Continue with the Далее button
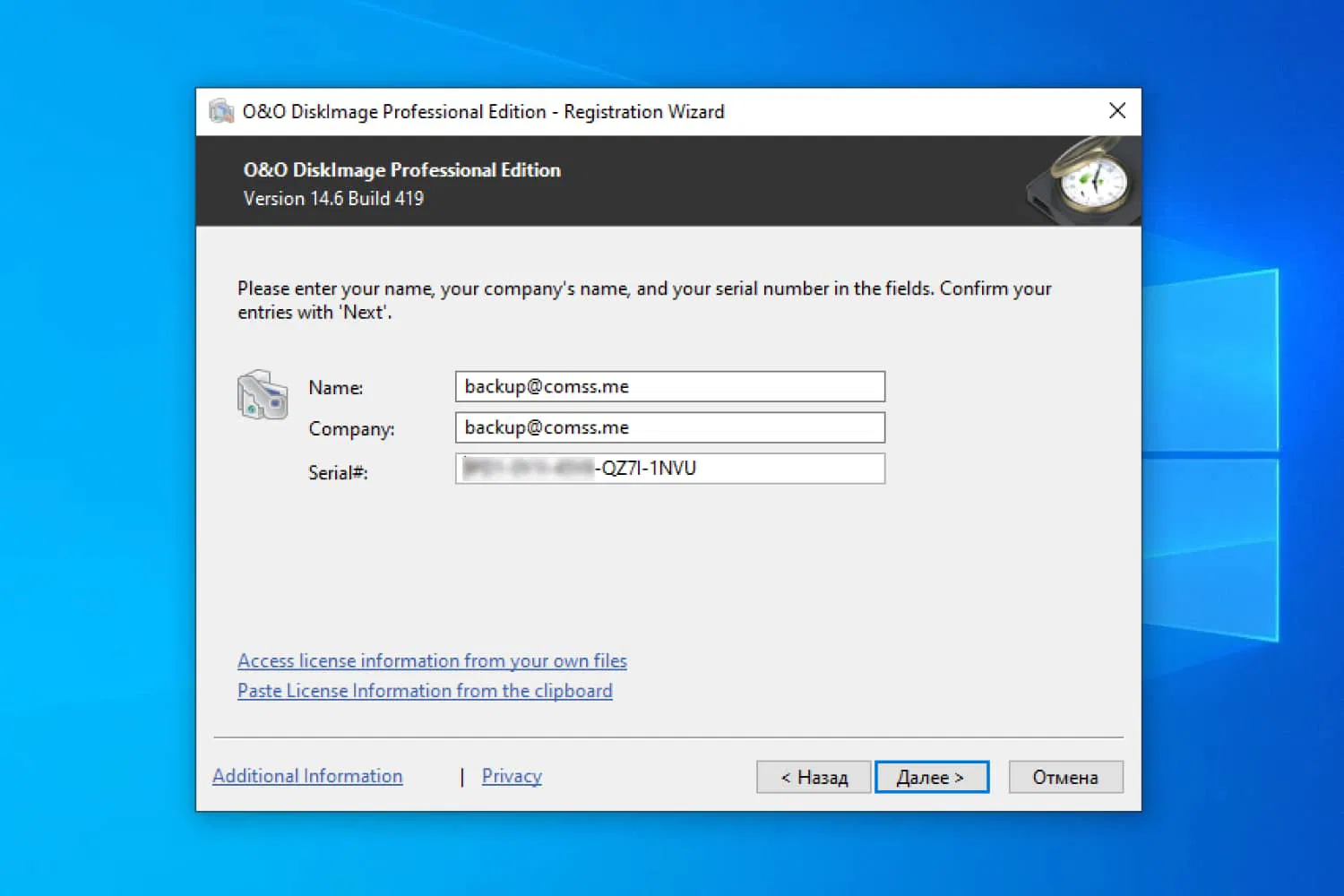Viewport: 1344px width, 896px height. [932, 777]
